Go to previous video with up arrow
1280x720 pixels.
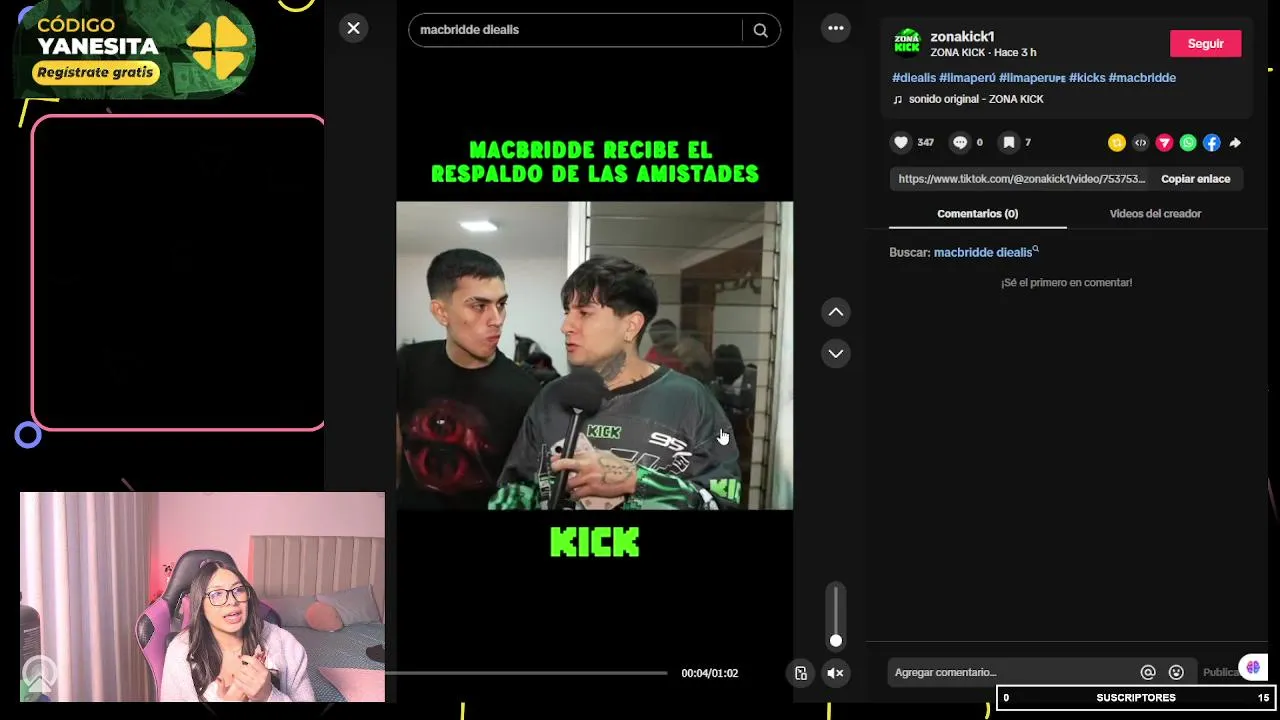pyautogui.click(x=836, y=312)
